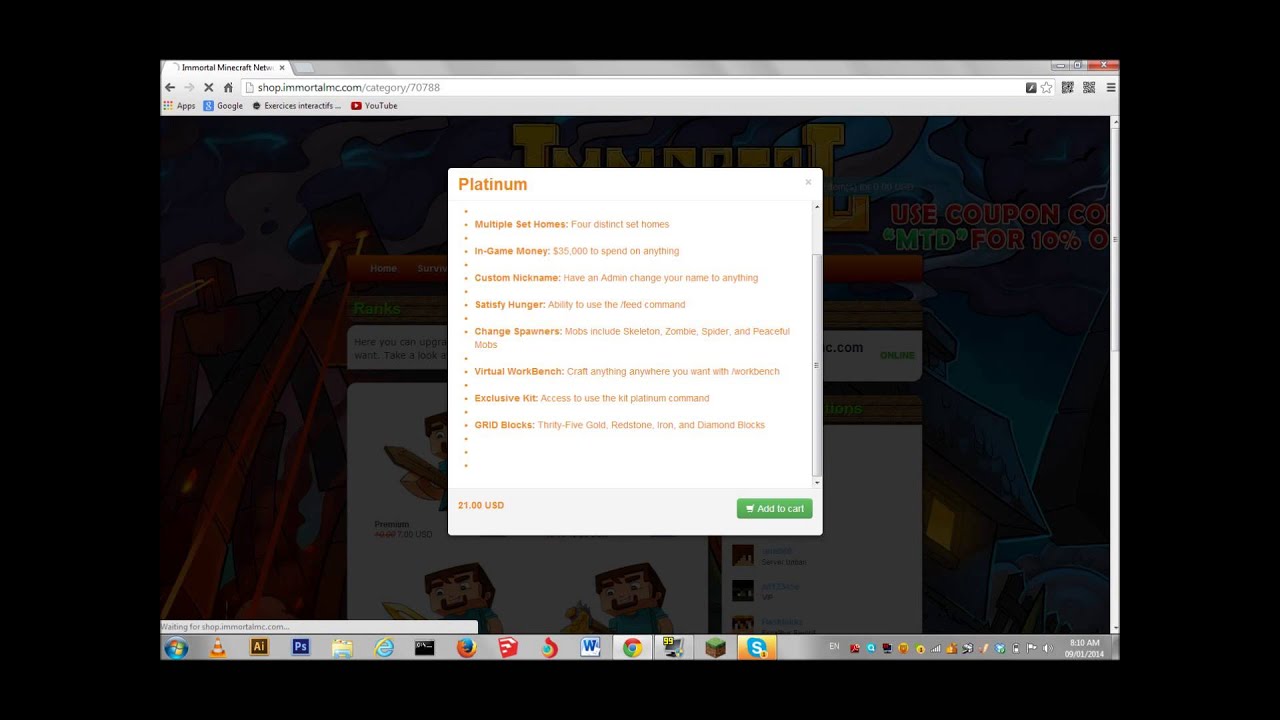Viewport: 1280px width, 720px height.
Task: Close the Platinum dialog with the X
Action: (808, 182)
